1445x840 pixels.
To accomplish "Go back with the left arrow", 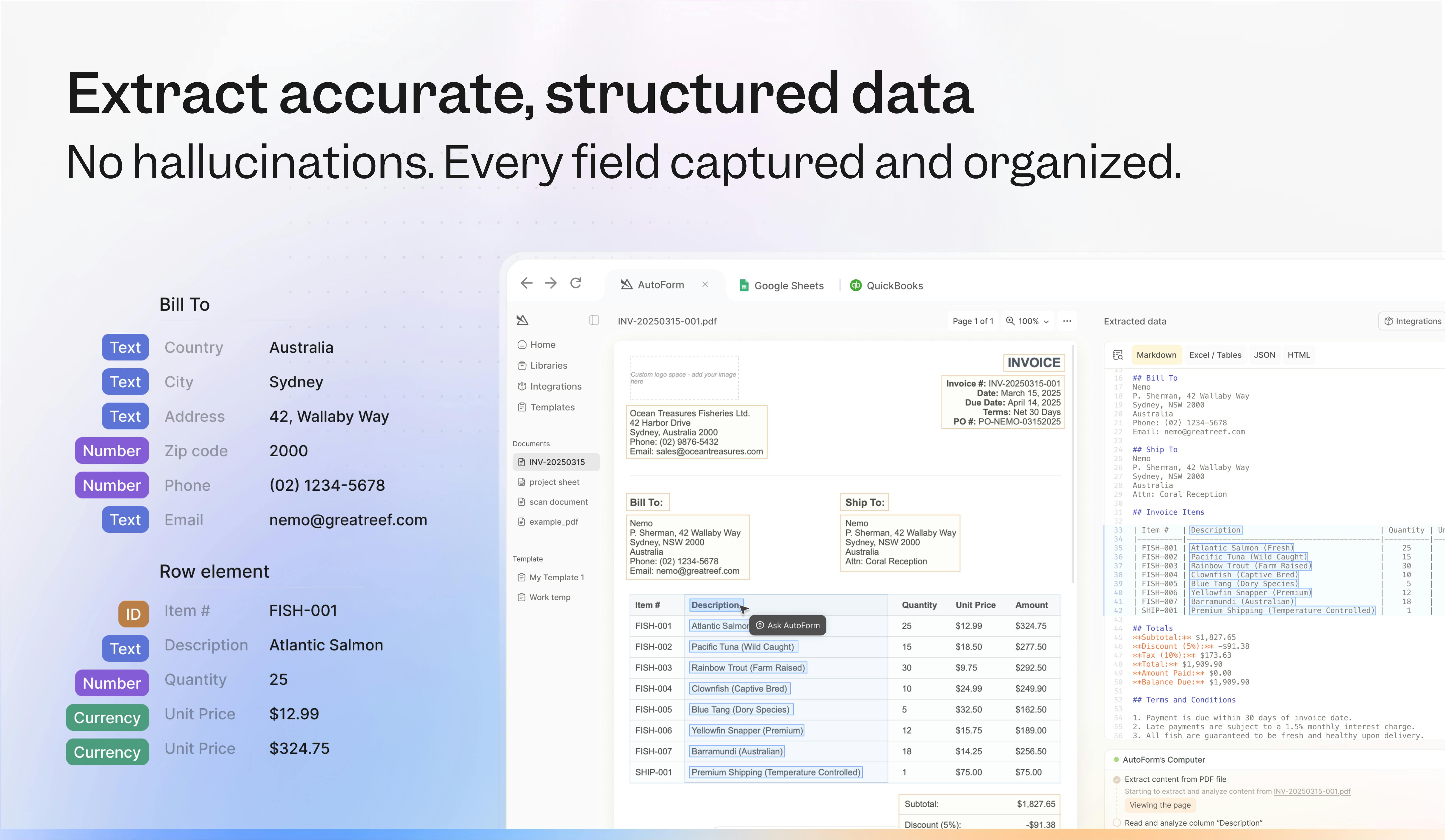I will tap(526, 283).
